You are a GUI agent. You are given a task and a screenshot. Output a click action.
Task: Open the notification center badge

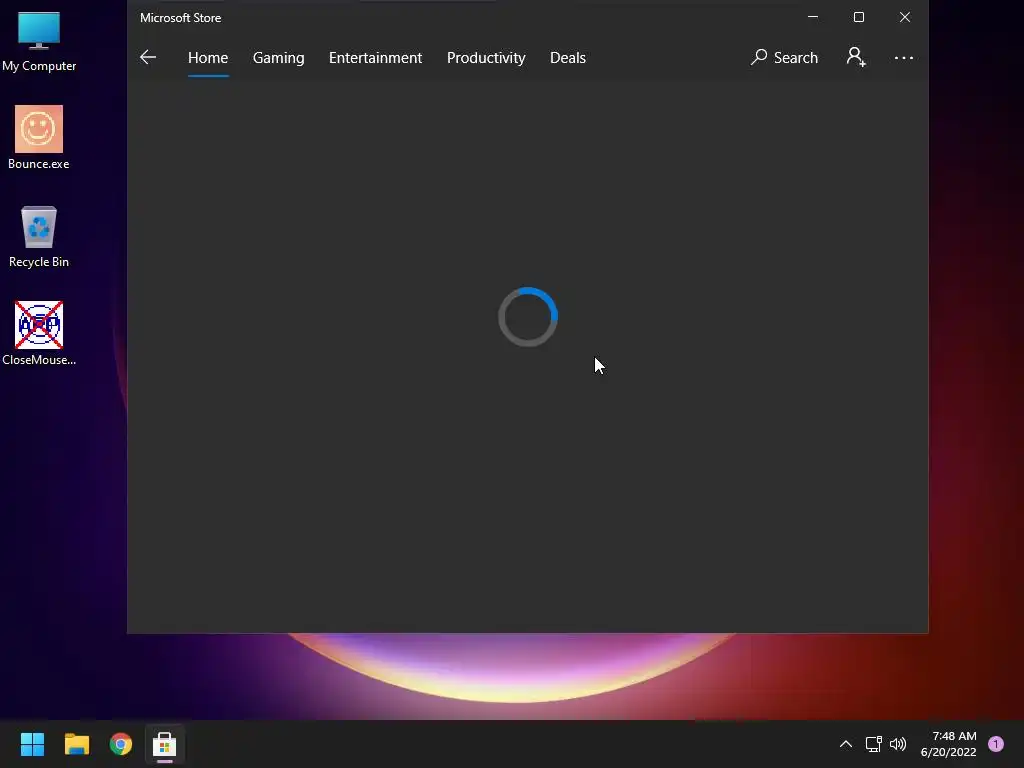coord(996,744)
